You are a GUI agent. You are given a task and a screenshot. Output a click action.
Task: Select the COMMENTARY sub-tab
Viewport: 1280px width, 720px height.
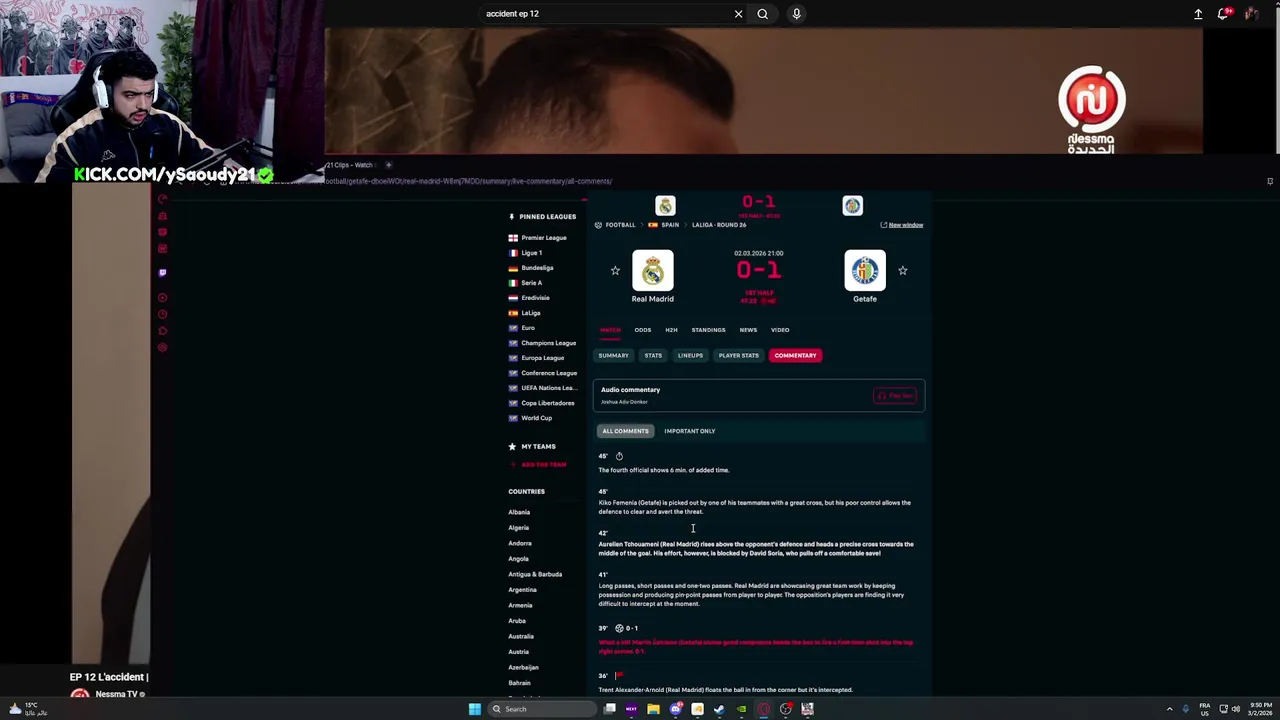[796, 355]
